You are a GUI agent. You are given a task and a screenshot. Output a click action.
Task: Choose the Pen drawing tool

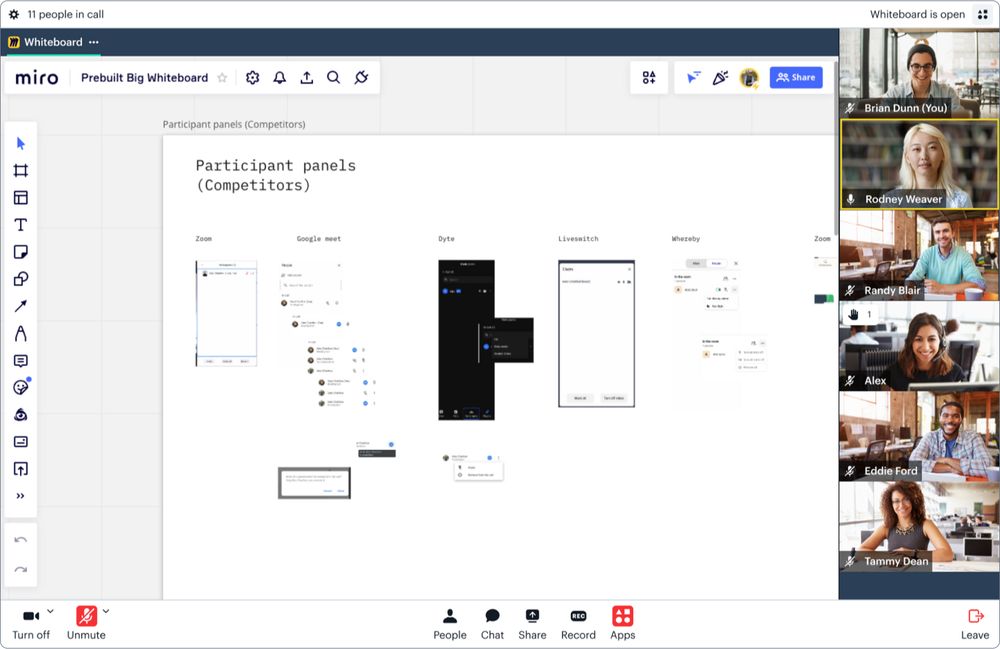point(20,334)
